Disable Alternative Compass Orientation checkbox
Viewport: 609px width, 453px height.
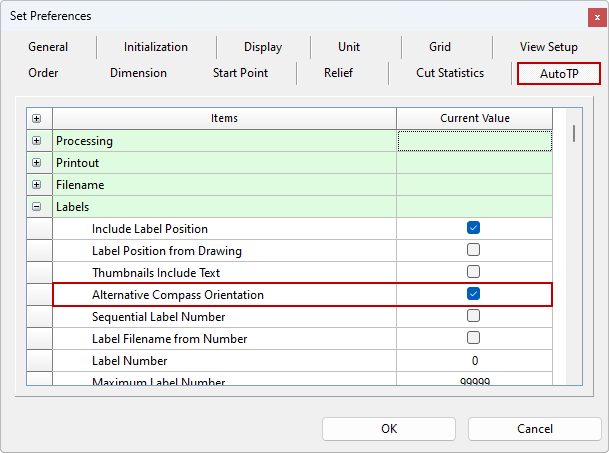pos(474,294)
